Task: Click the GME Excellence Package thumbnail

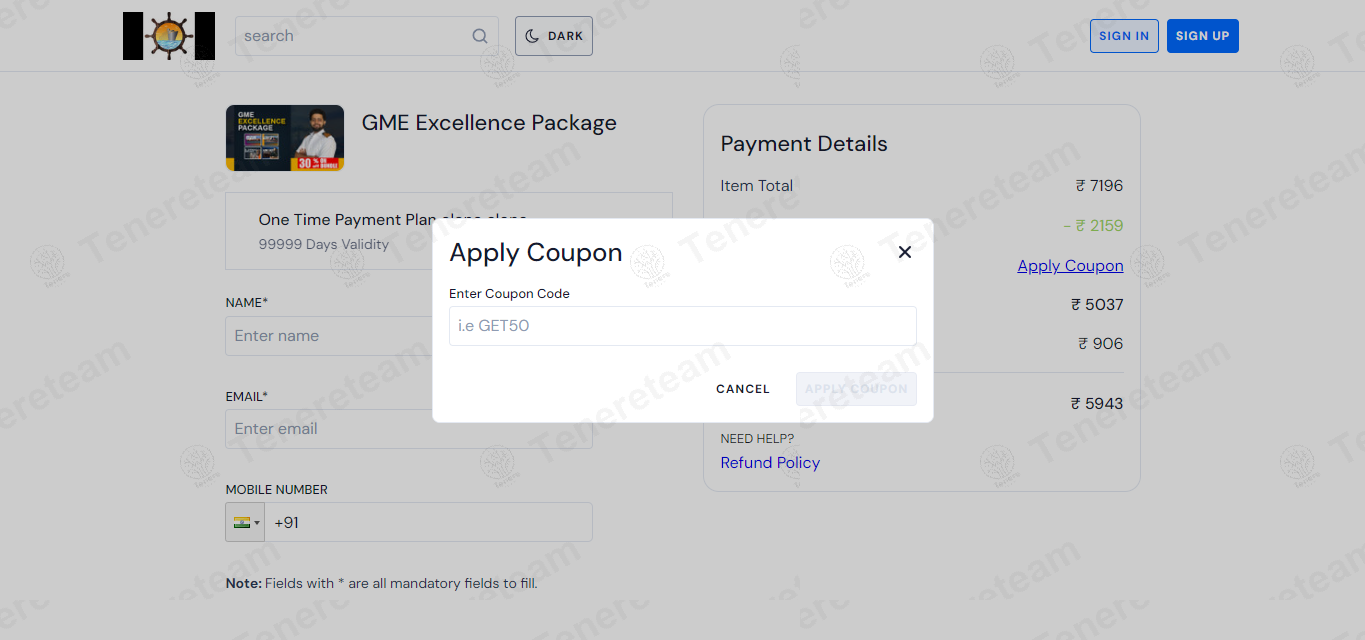Action: tap(285, 138)
